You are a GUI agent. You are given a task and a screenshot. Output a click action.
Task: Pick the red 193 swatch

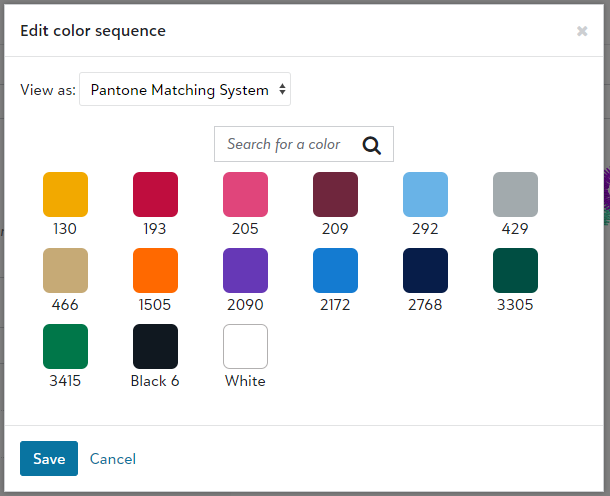point(155,195)
